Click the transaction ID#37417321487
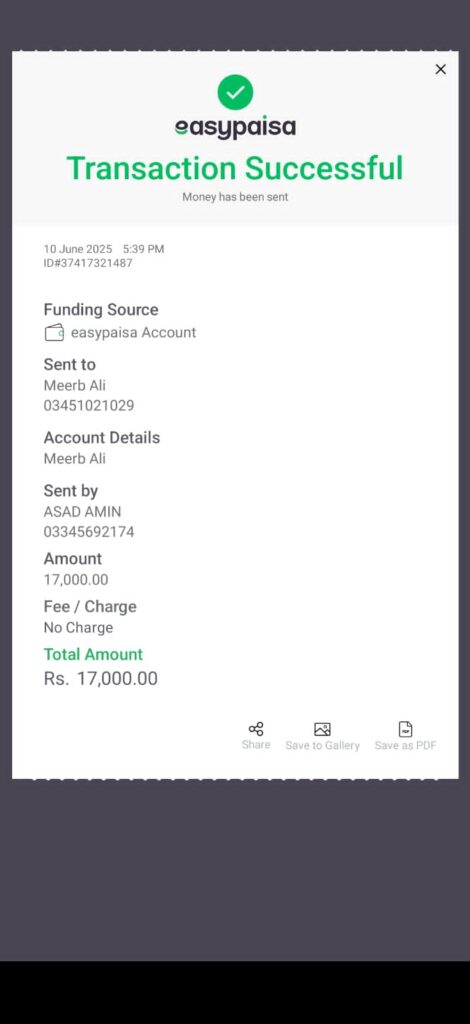 [x=88, y=263]
